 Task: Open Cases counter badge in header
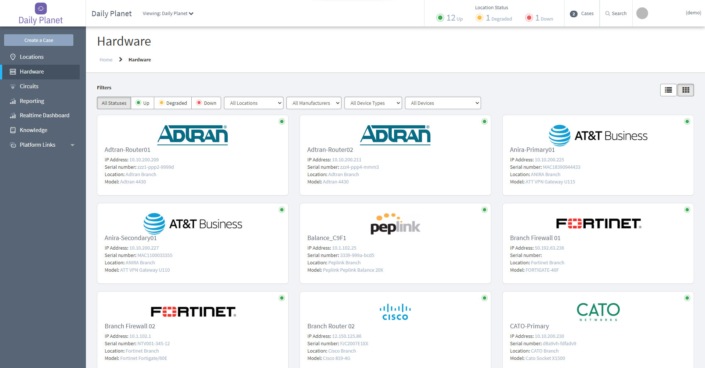(573, 14)
